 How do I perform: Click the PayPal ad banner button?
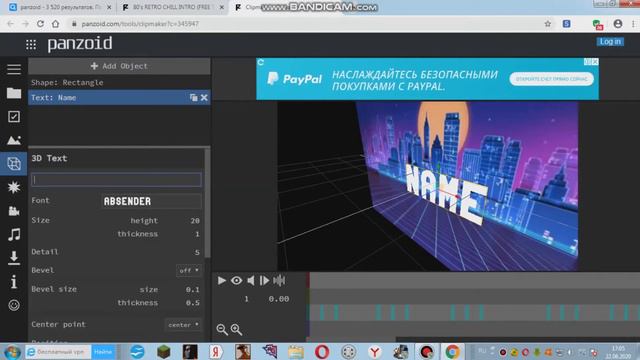pyautogui.click(x=551, y=79)
